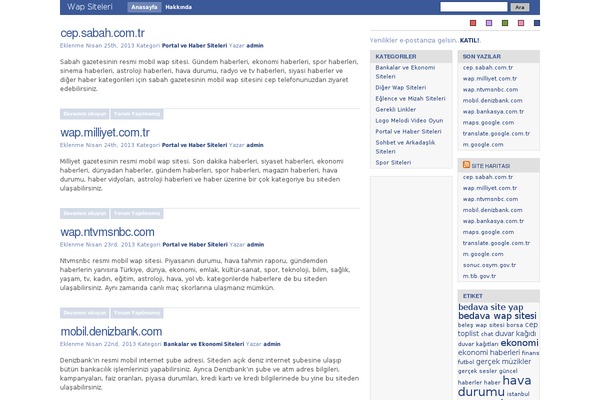Open the mobil.denizbank.com post title
The image size is (600, 400).
pyautogui.click(x=111, y=331)
